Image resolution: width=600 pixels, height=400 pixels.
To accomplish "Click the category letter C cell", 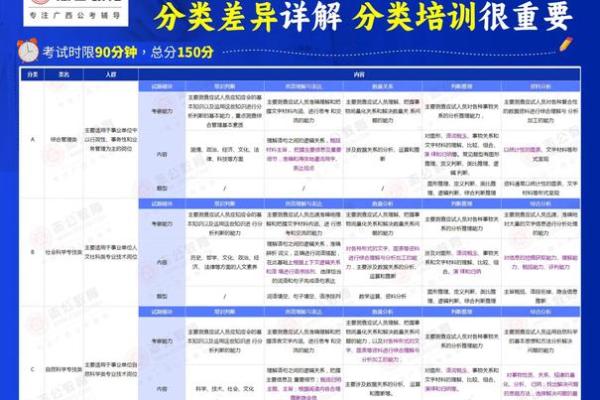I will (33, 369).
